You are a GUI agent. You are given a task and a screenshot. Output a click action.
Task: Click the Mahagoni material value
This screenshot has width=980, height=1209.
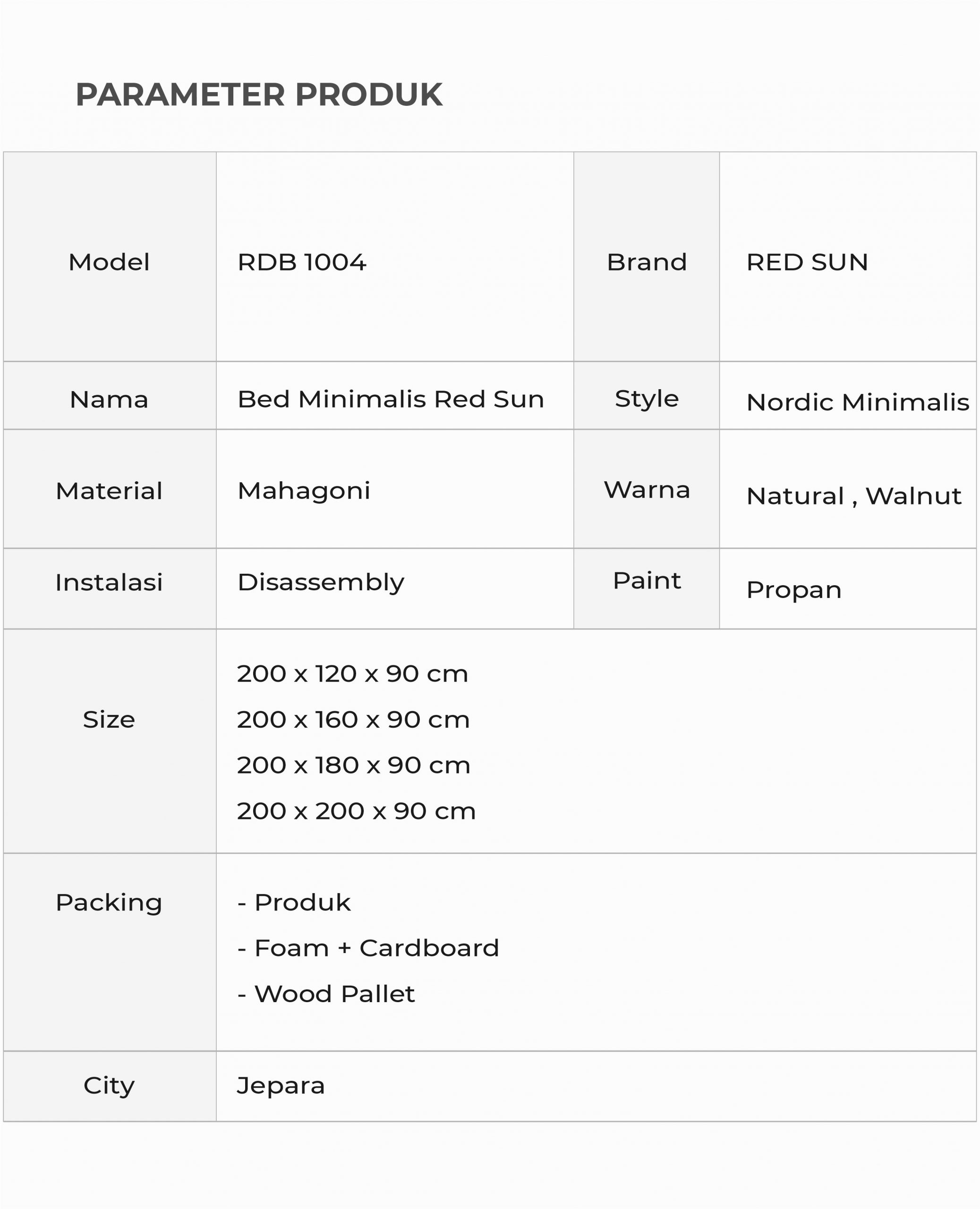click(304, 491)
